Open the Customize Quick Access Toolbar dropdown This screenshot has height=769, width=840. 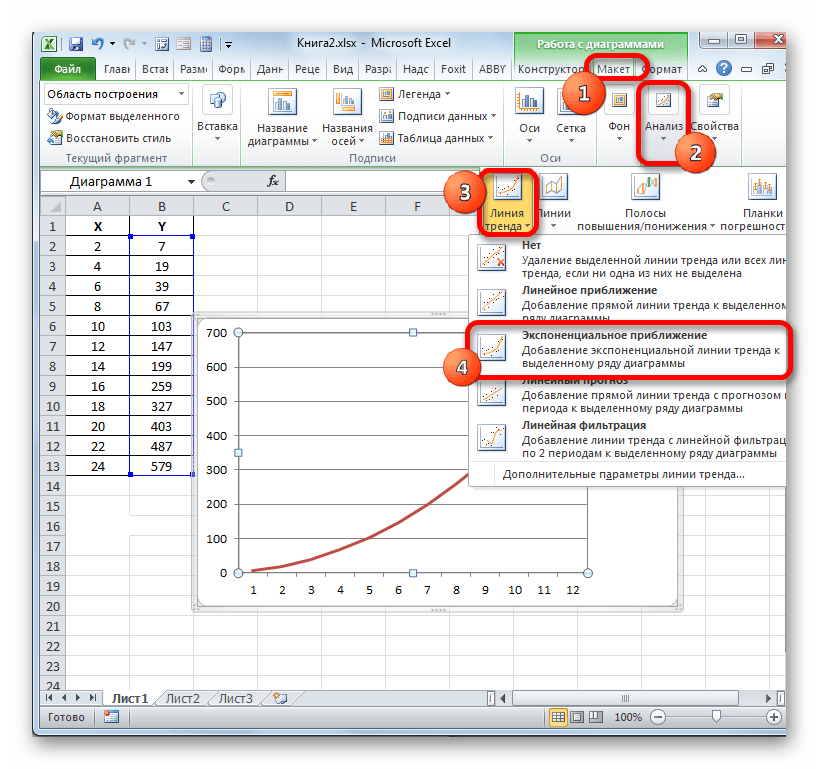[x=229, y=44]
